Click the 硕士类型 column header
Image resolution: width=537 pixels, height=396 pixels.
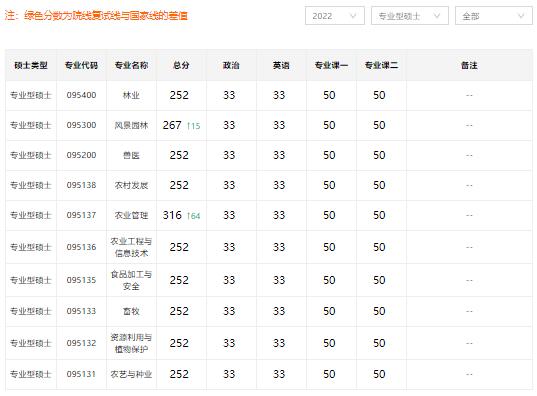[31, 65]
